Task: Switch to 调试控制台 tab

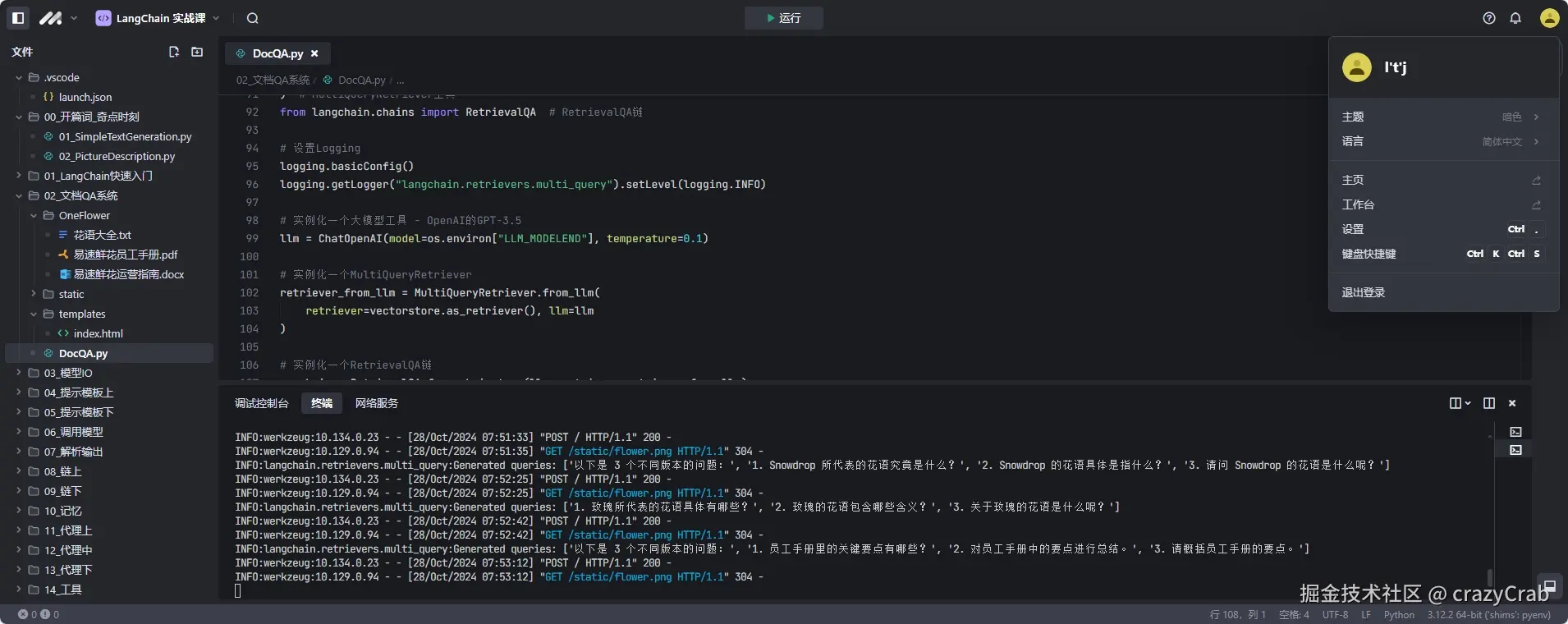Action: click(261, 403)
